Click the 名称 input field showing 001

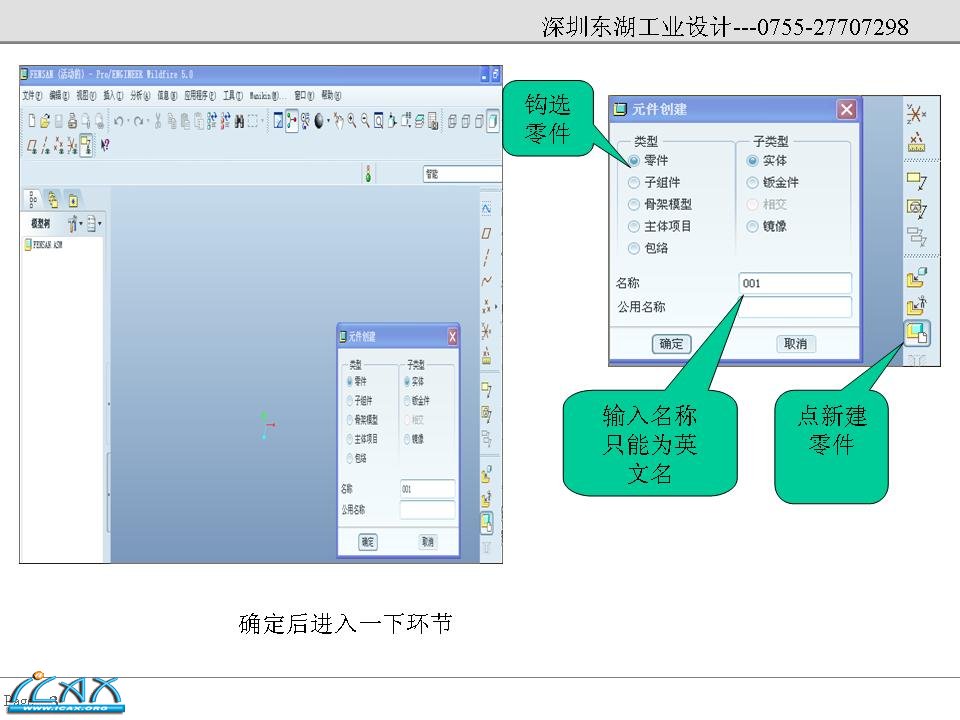[x=795, y=282]
